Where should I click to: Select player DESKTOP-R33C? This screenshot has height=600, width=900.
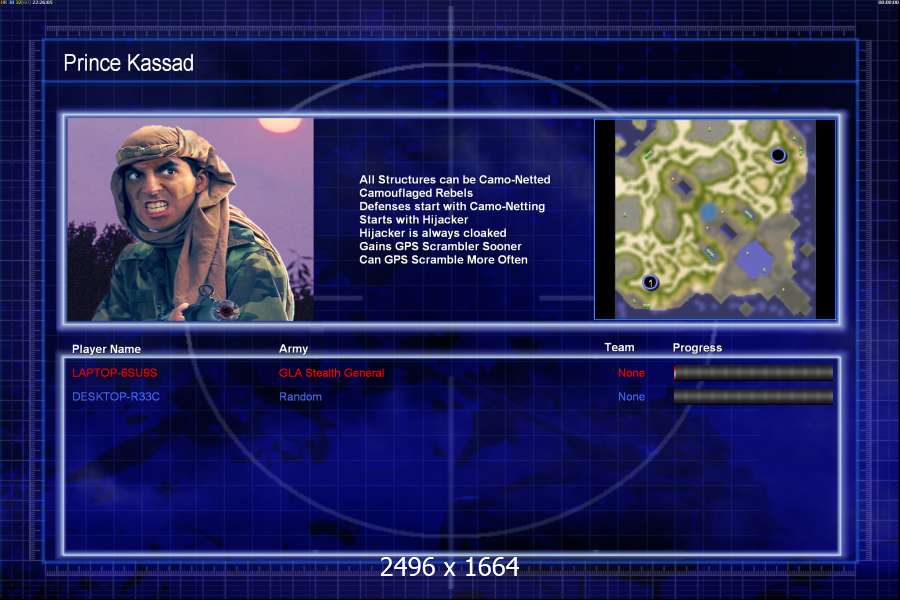(115, 396)
